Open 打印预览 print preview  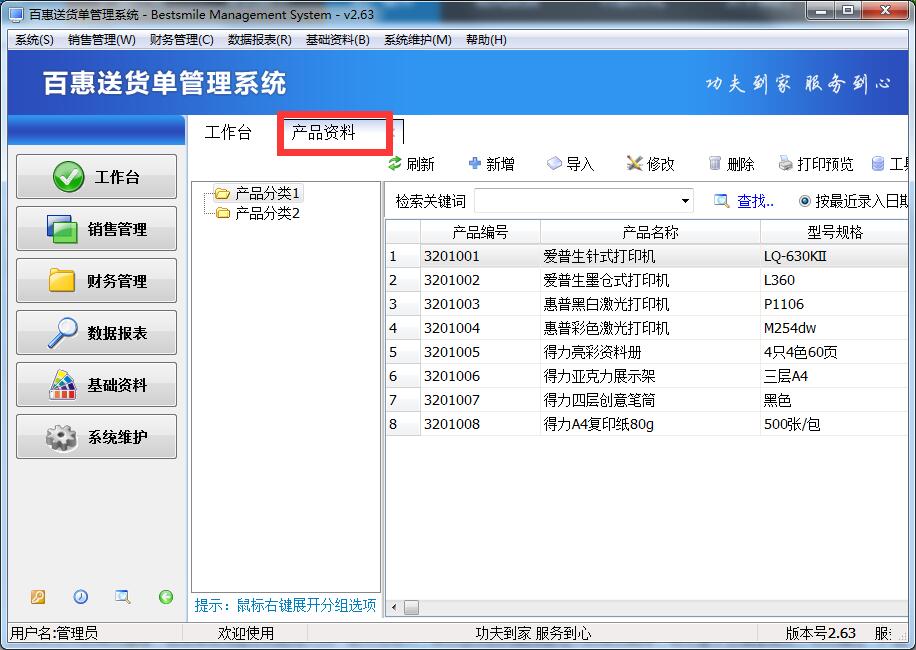pos(786,164)
